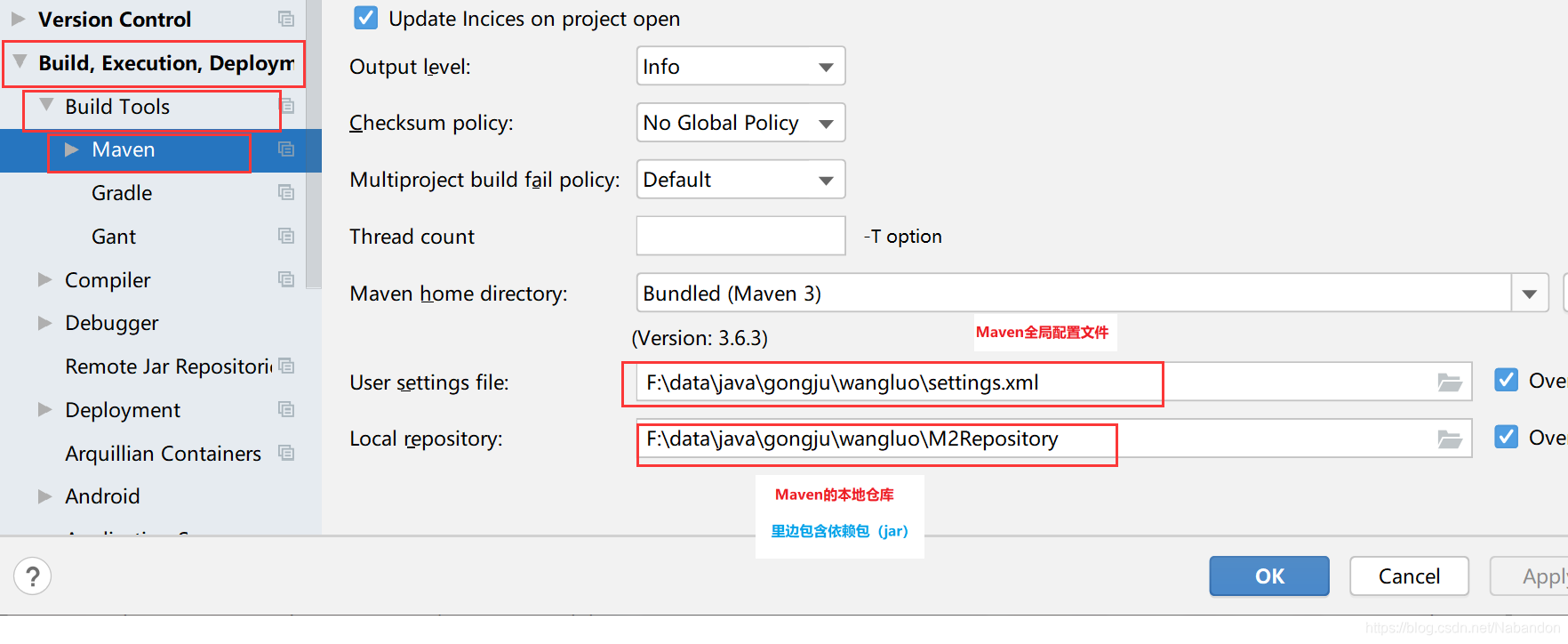The height and width of the screenshot is (644, 1568).
Task: Open Maven home directory dropdown arrow
Action: point(1530,294)
